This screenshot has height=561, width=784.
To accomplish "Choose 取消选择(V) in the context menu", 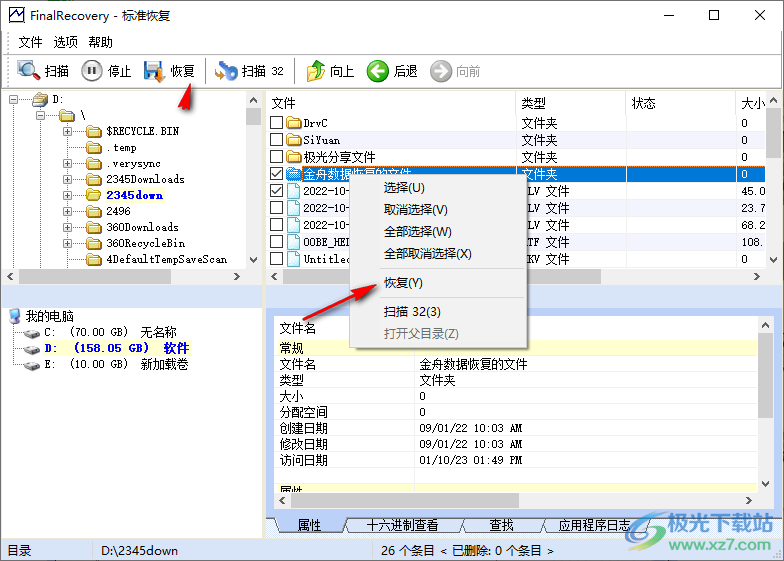I will 438,210.
